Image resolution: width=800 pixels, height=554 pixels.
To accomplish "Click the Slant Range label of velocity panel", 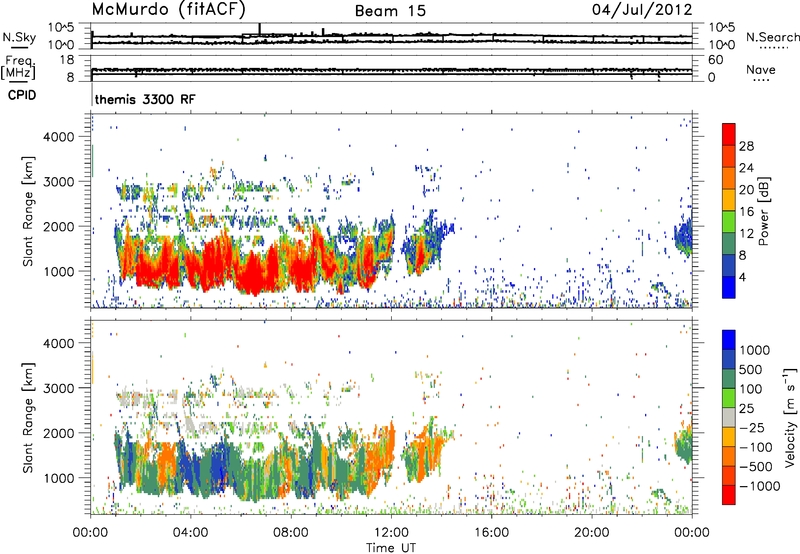I will click(x=28, y=417).
